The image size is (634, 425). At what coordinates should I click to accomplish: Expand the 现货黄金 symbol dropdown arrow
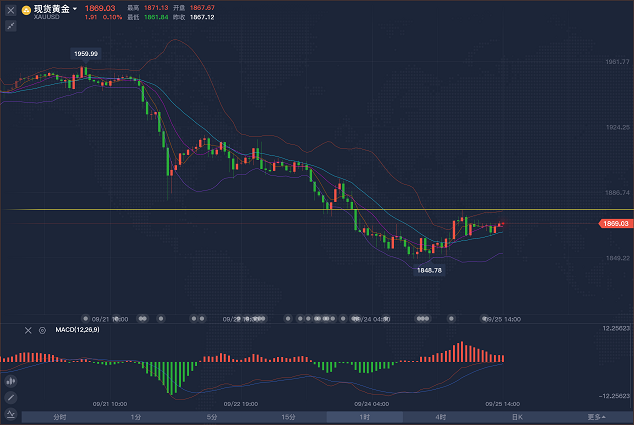click(75, 10)
